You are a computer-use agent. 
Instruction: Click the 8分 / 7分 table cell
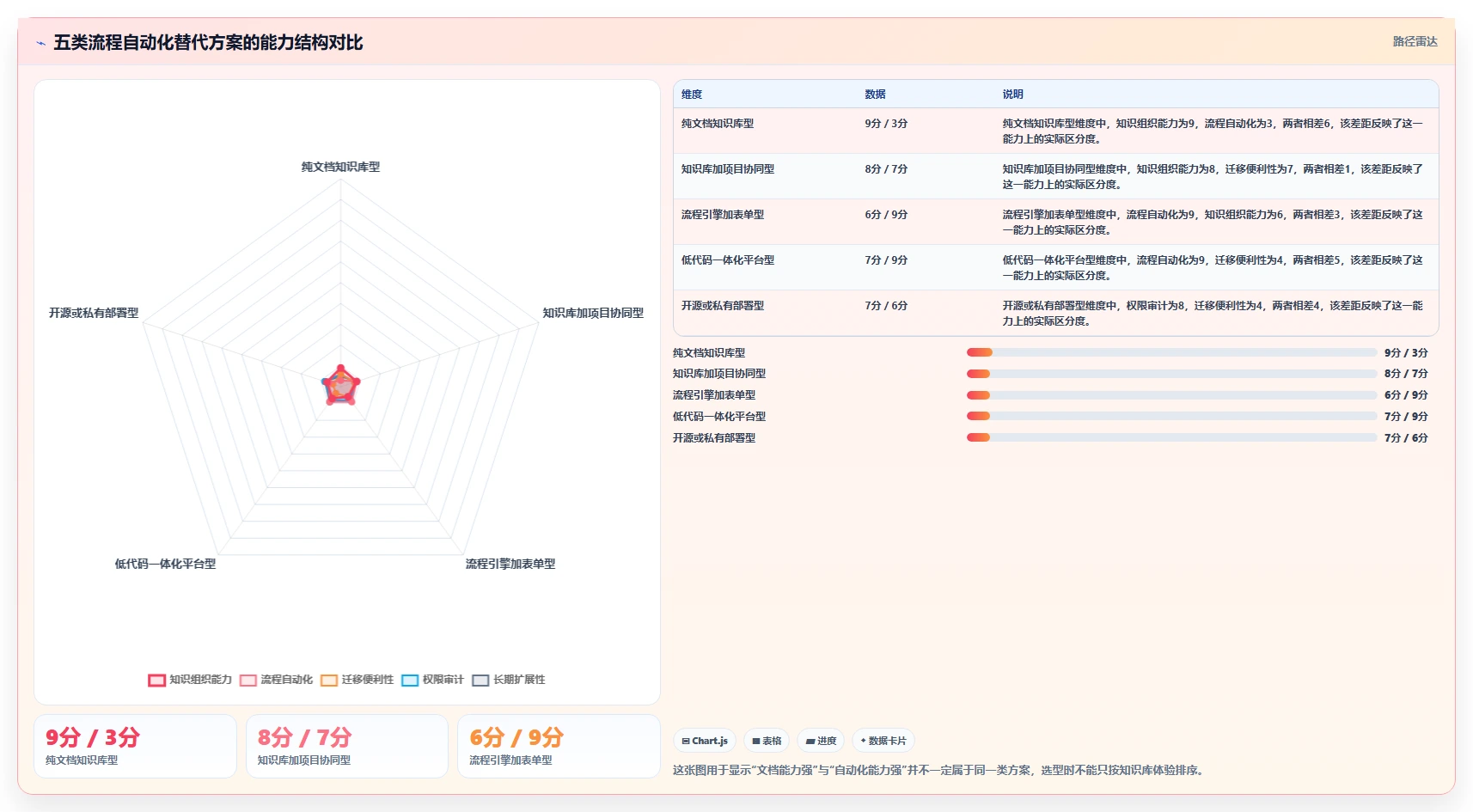886,169
